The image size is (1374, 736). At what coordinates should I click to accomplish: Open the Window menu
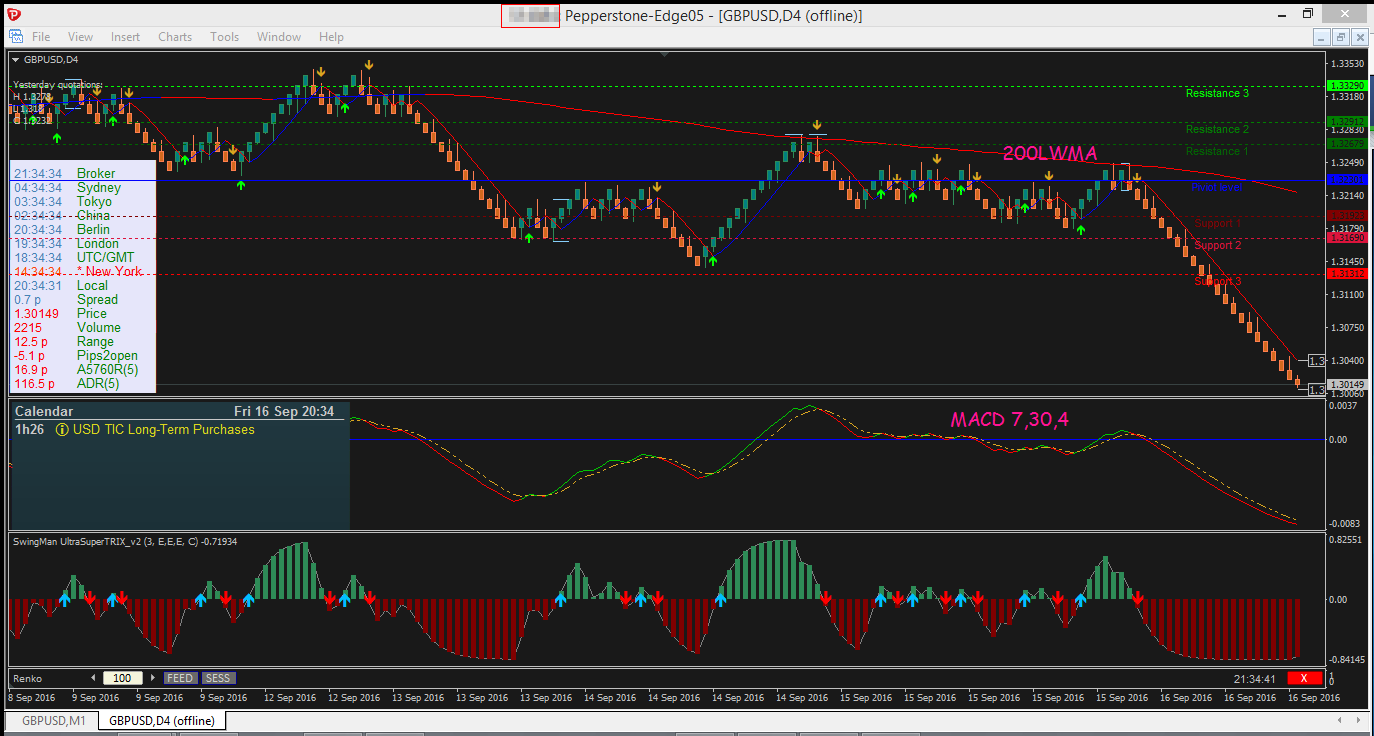pos(279,37)
